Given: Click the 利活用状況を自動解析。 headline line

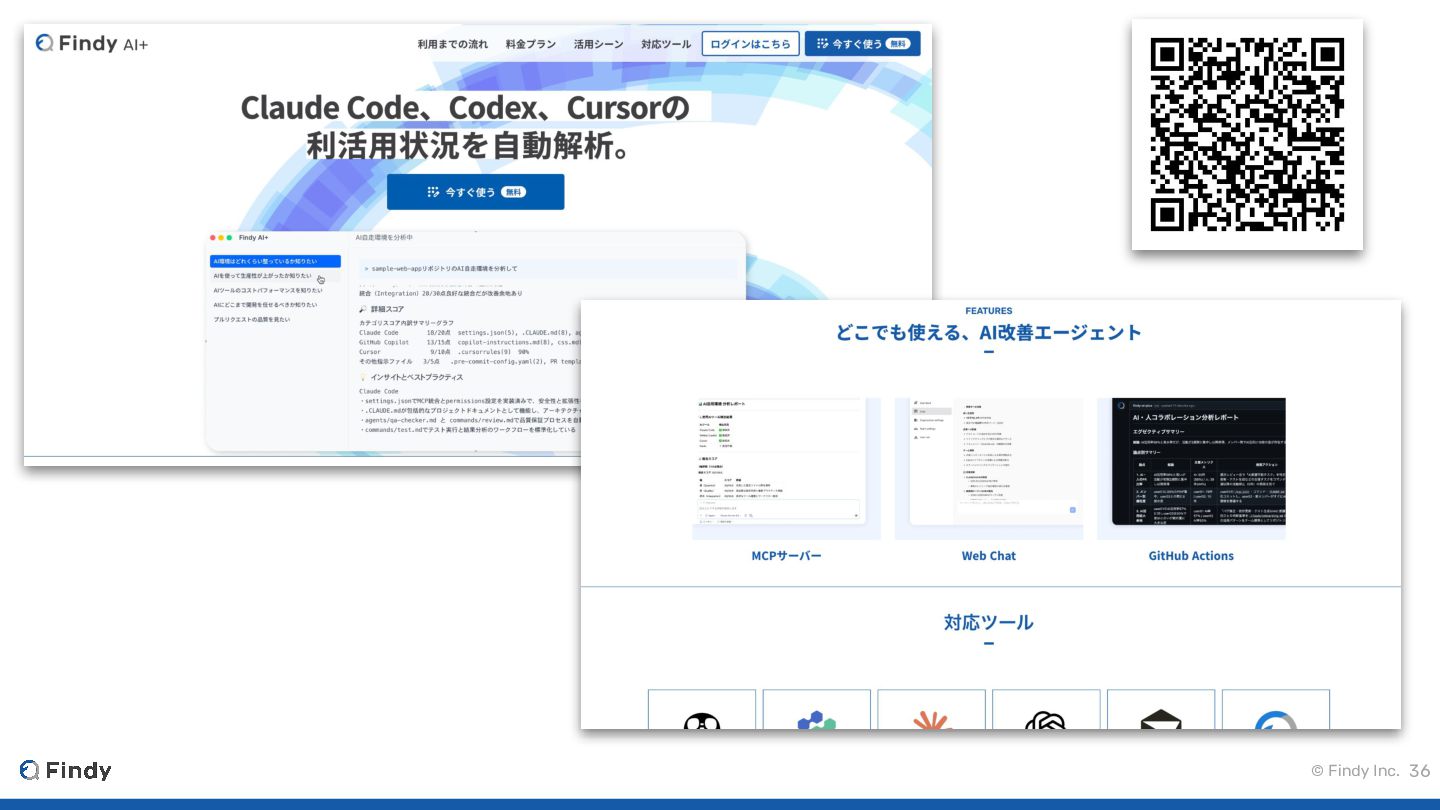Looking at the screenshot, I should click(x=470, y=146).
